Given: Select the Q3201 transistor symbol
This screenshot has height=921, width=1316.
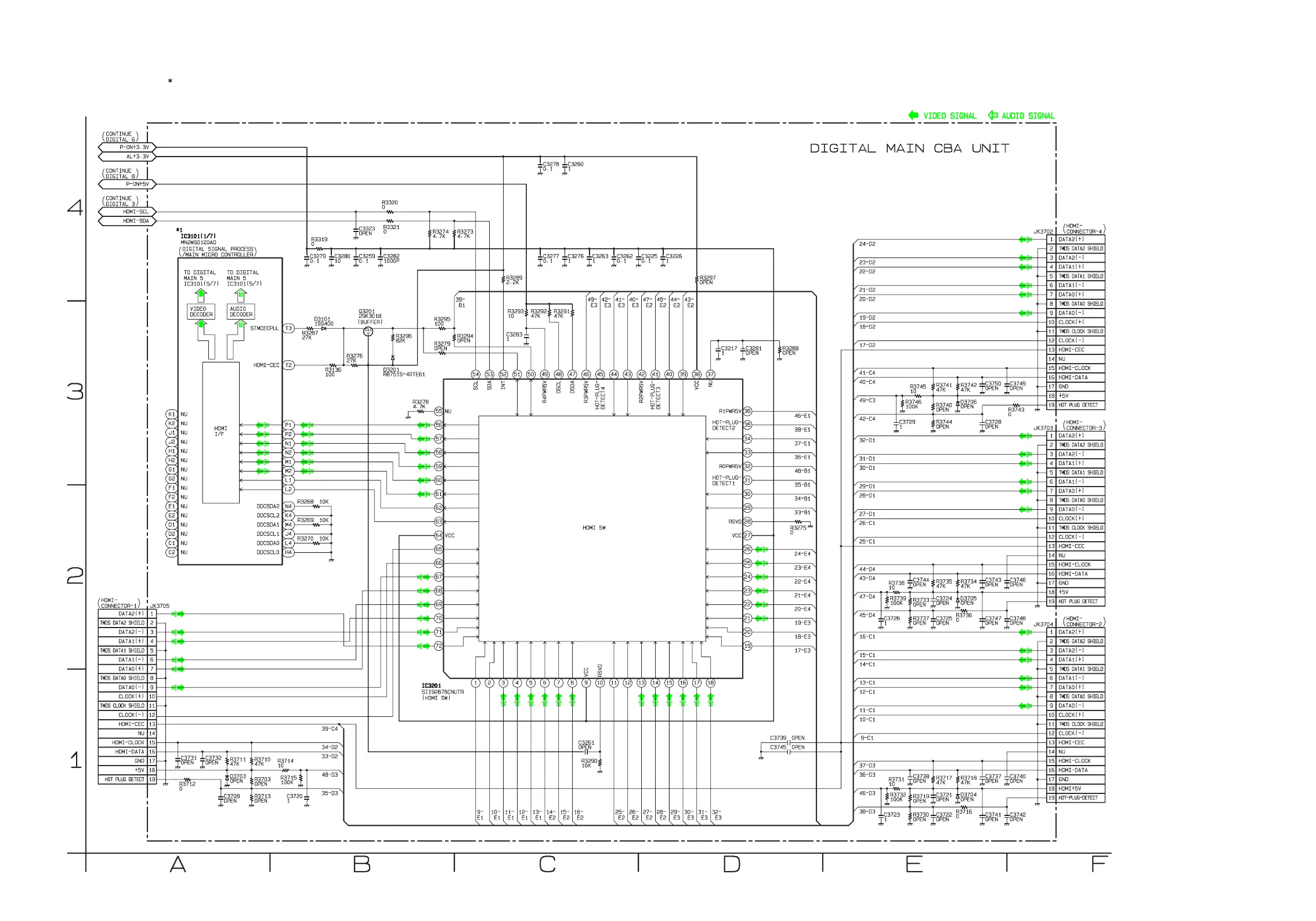Looking at the screenshot, I should (367, 331).
